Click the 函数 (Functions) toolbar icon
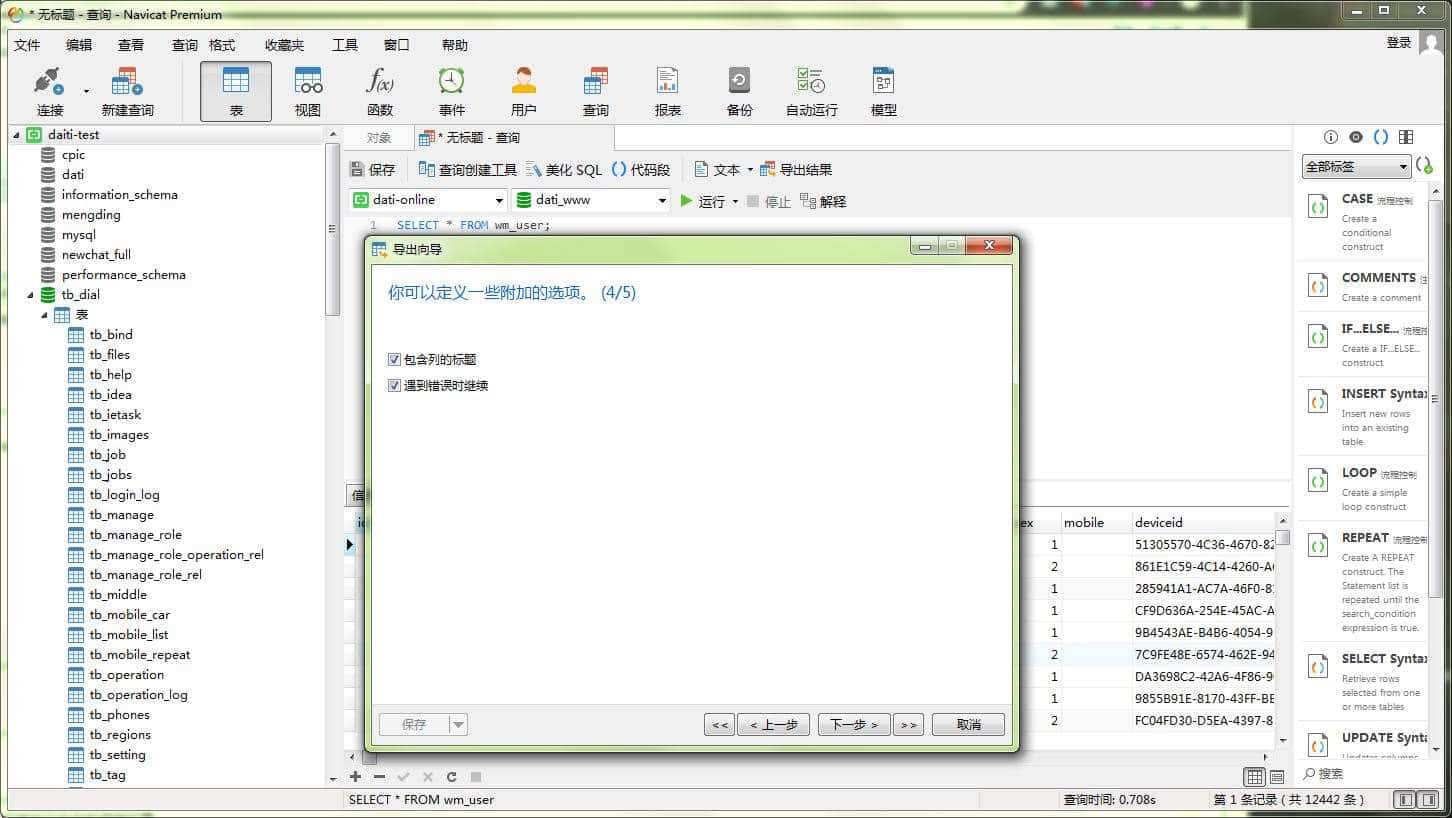Viewport: 1452px width, 818px height. [380, 90]
